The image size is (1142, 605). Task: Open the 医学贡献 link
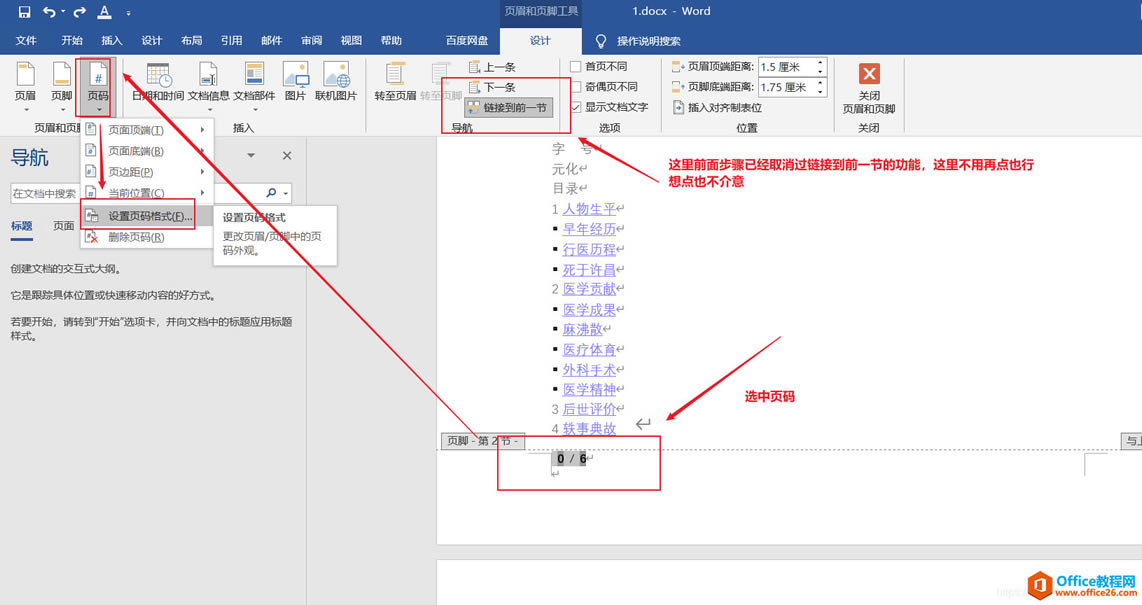pos(589,289)
